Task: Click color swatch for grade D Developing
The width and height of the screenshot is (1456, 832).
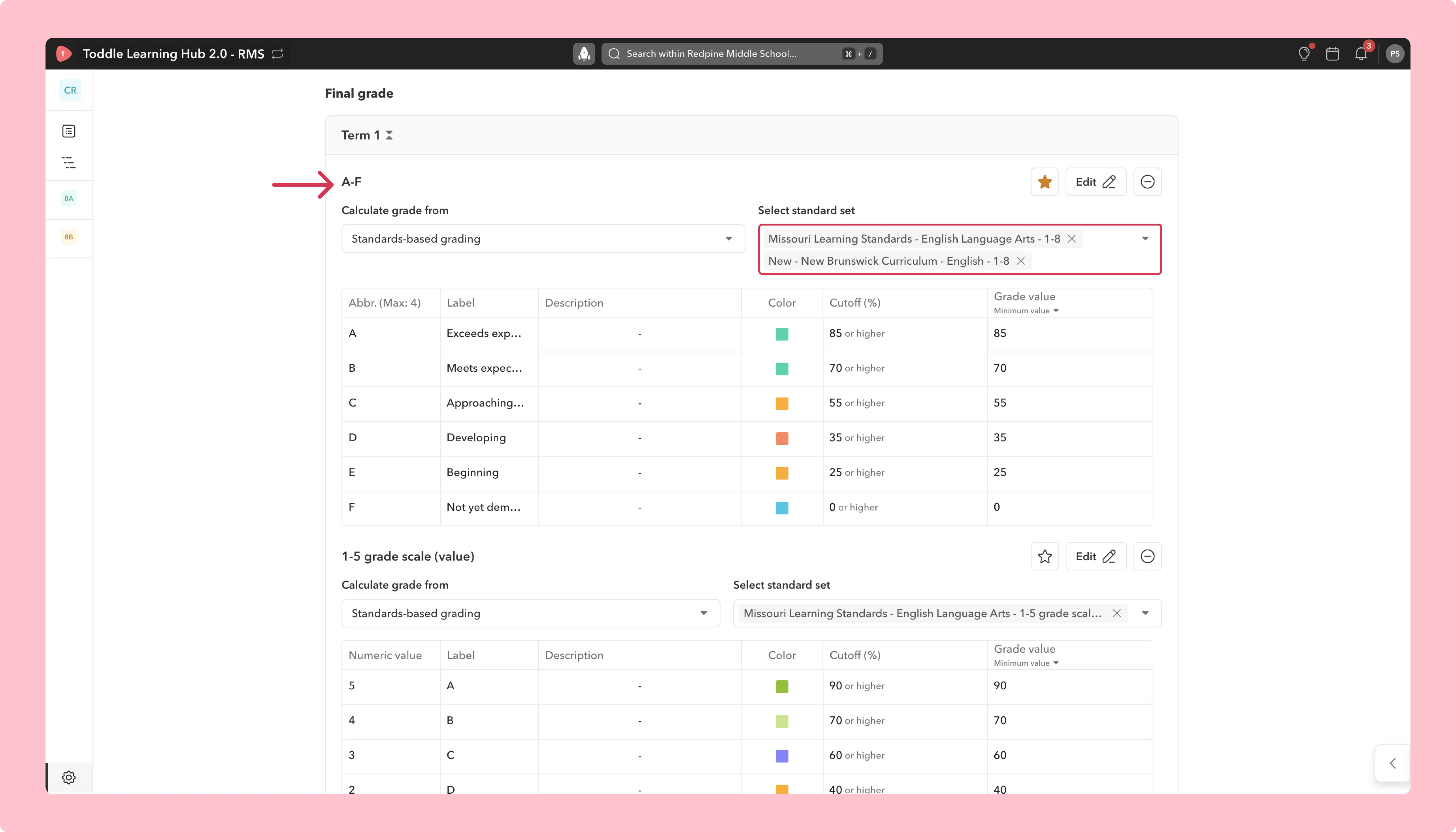Action: 782,439
